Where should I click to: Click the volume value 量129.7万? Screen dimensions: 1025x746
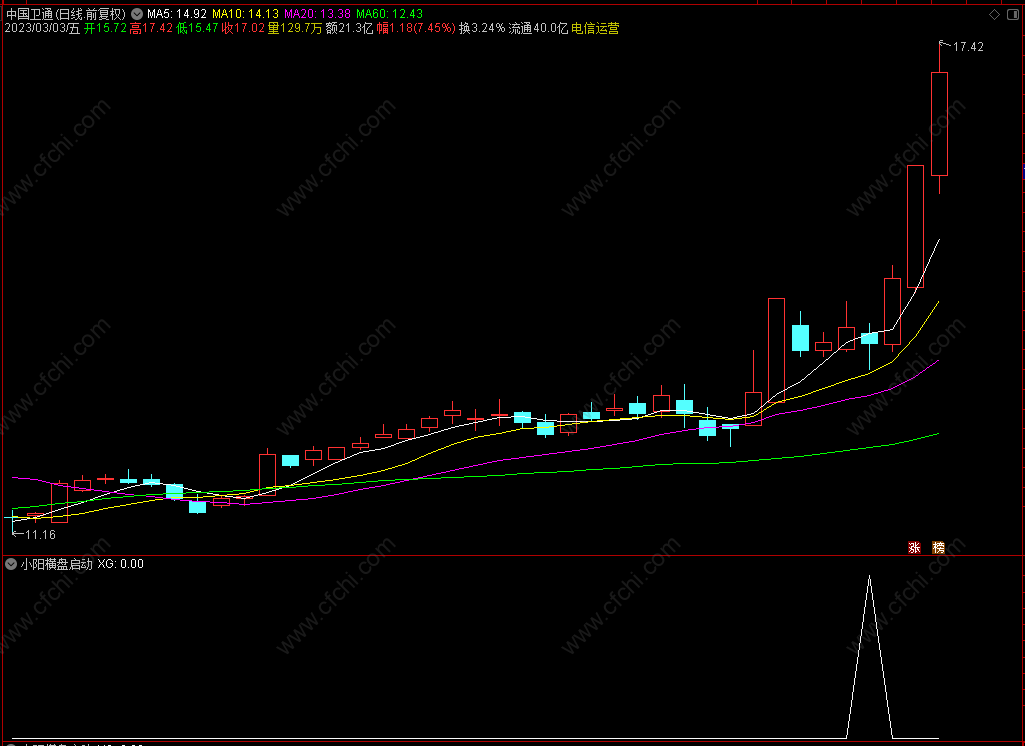[x=295, y=28]
